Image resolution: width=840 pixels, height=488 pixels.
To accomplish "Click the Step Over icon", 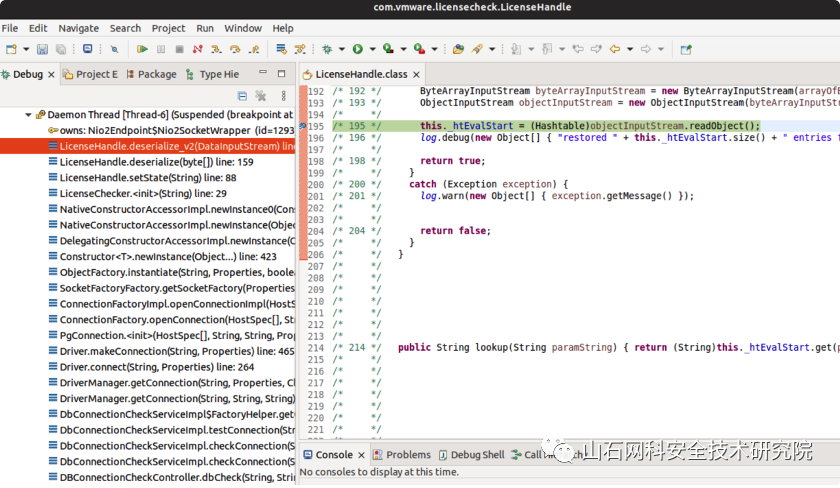I will point(235,49).
